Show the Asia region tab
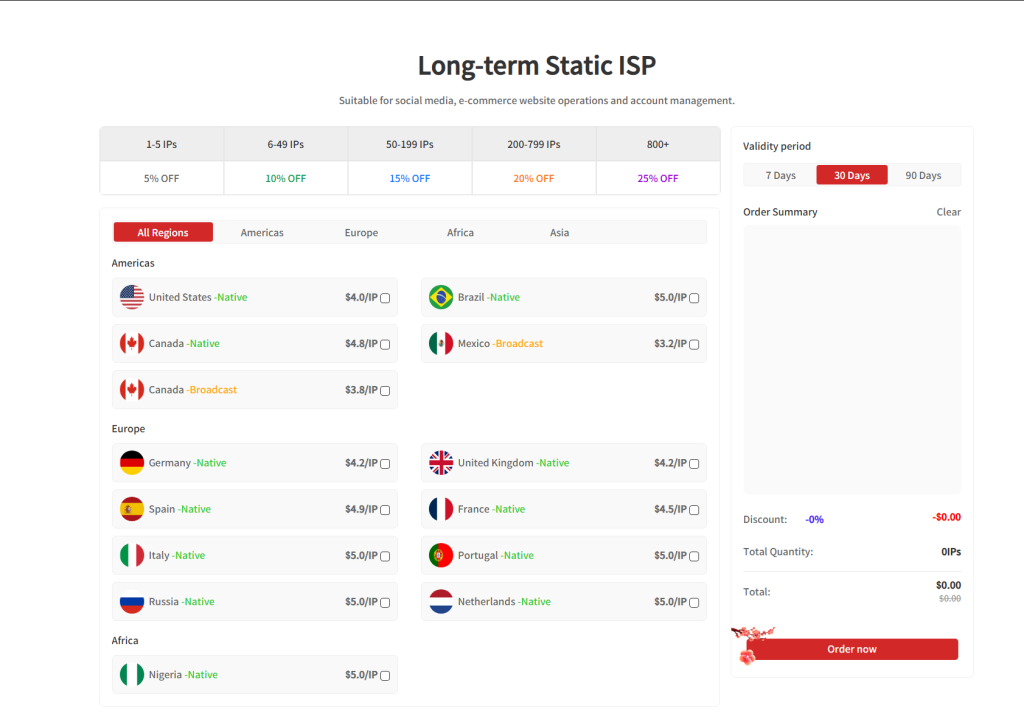The height and width of the screenshot is (719, 1024). point(559,232)
